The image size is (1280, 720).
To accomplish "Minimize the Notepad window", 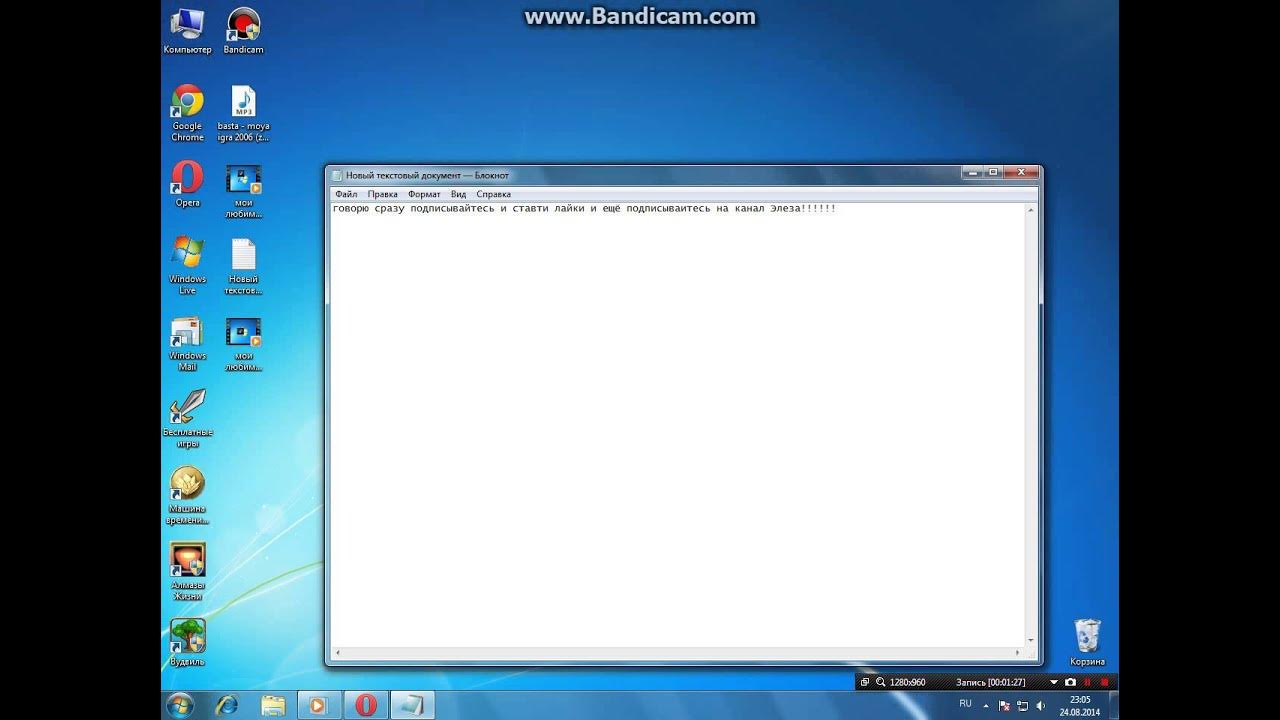I will tap(972, 173).
